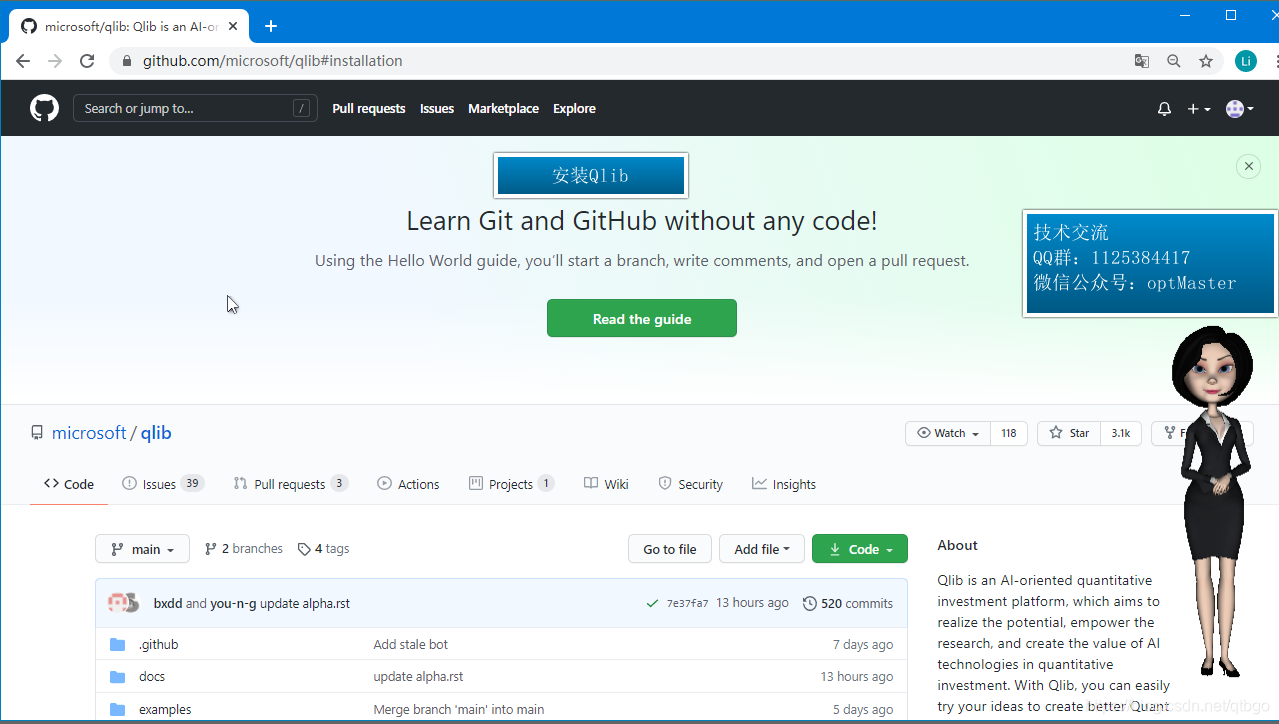Screen dimensions: 1279x724
Task: Expand the plus create-new menu
Action: (1199, 108)
